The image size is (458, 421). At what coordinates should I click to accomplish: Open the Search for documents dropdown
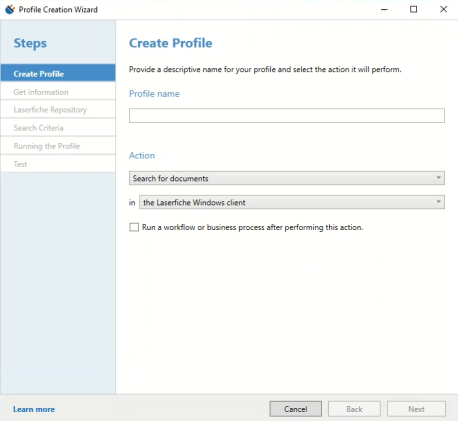[x=287, y=178]
